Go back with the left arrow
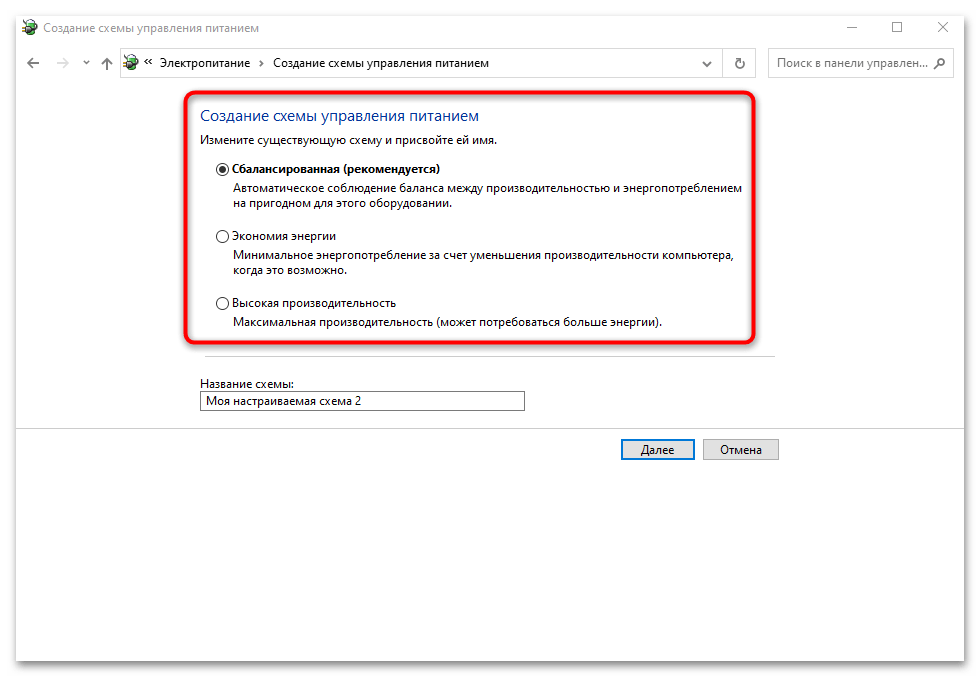 tap(33, 63)
